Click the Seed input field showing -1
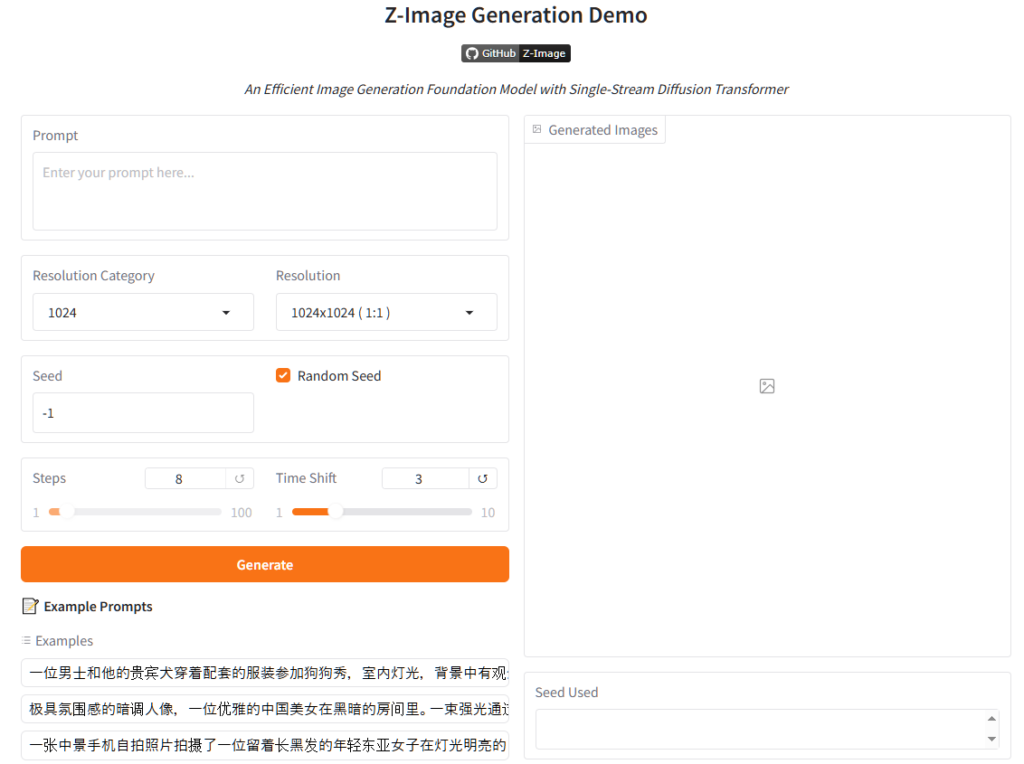 click(x=143, y=413)
